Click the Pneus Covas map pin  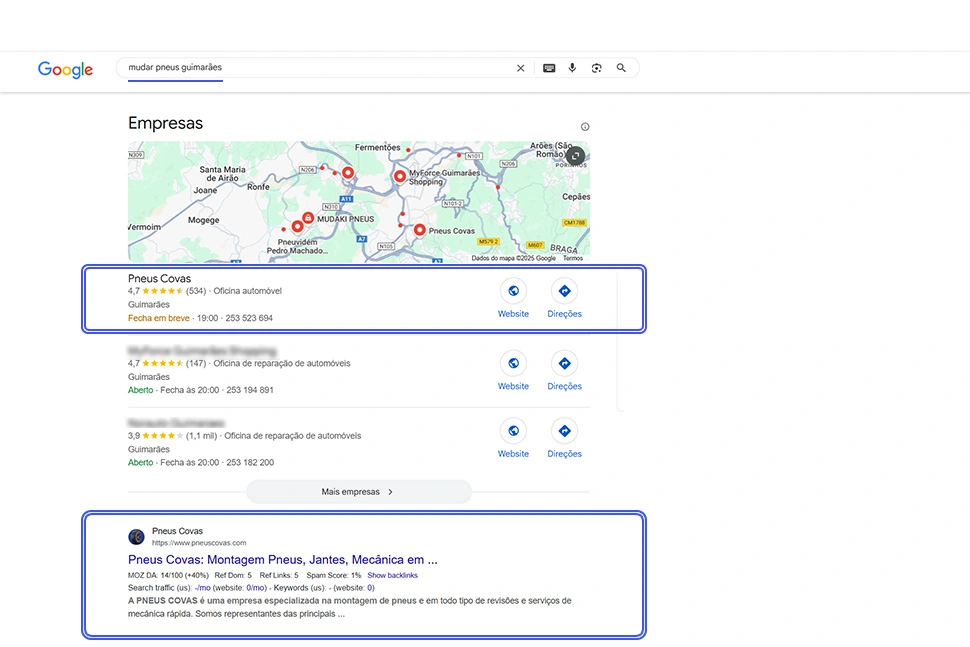tap(419, 230)
